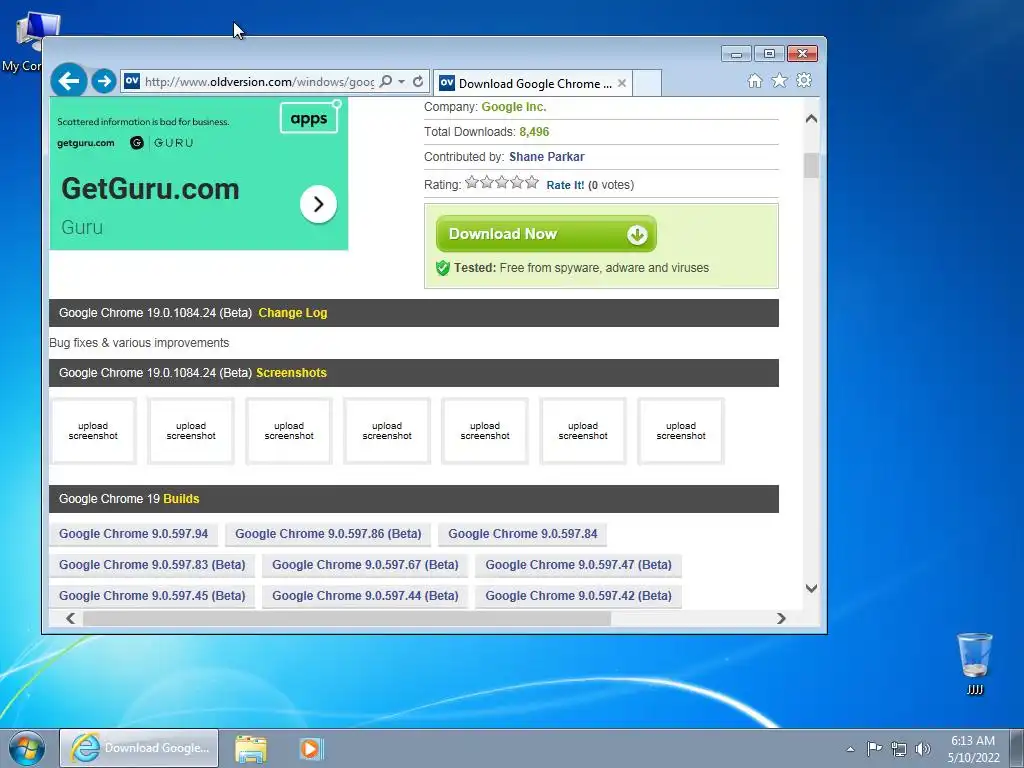Open Google Chrome 9.0.597.94 build

[133, 534]
